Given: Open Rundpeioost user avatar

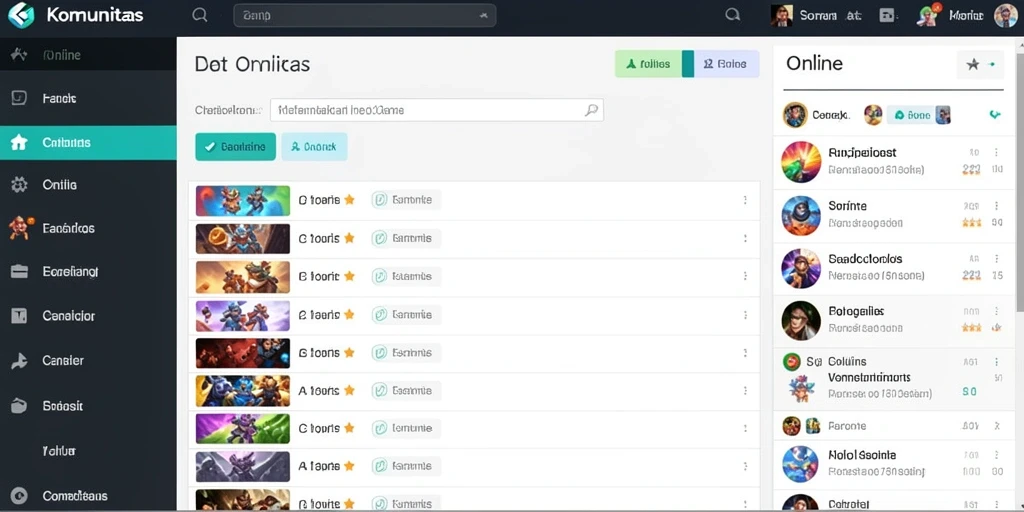Looking at the screenshot, I should [x=801, y=162].
